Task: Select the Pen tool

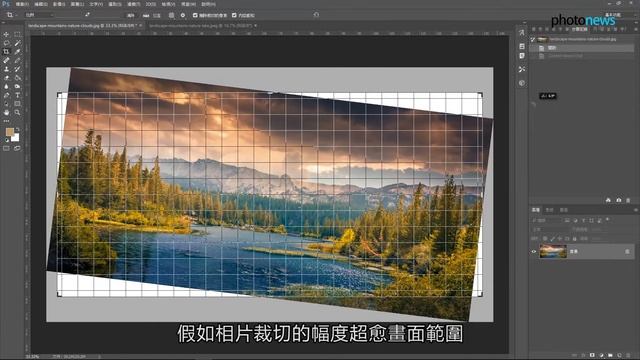Action: pyautogui.click(x=6, y=95)
